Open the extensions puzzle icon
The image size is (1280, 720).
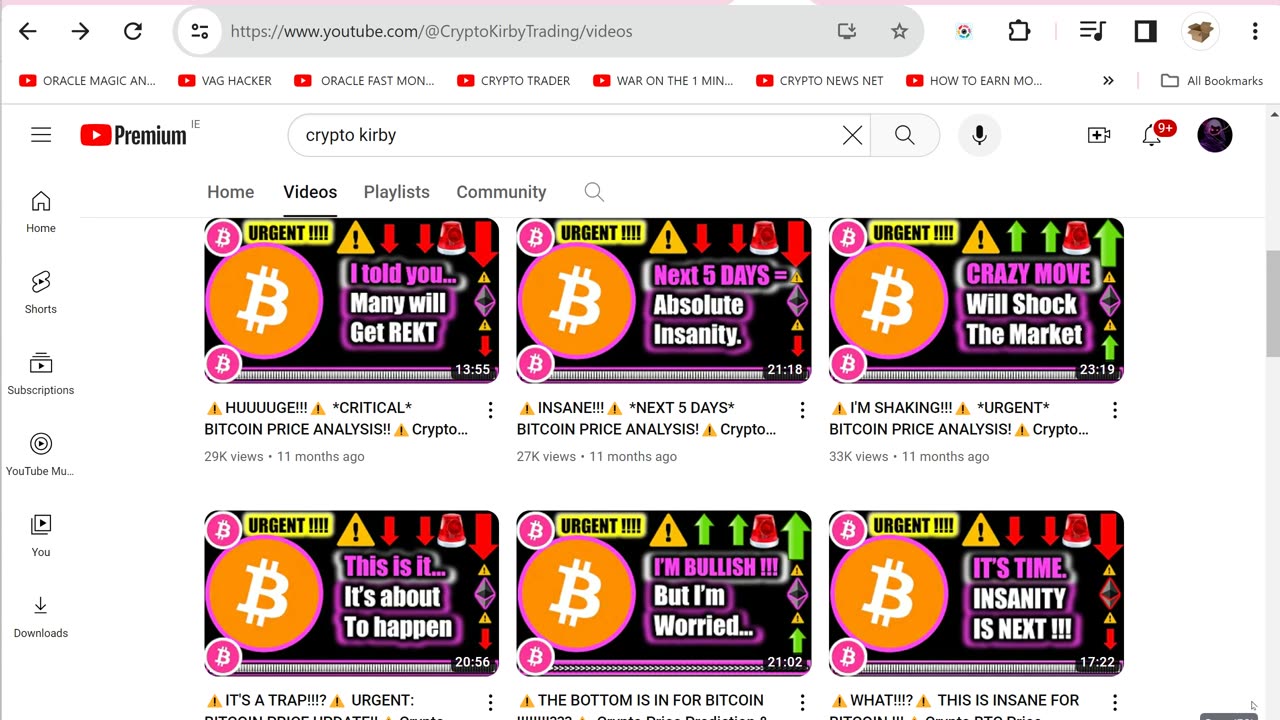[1019, 31]
